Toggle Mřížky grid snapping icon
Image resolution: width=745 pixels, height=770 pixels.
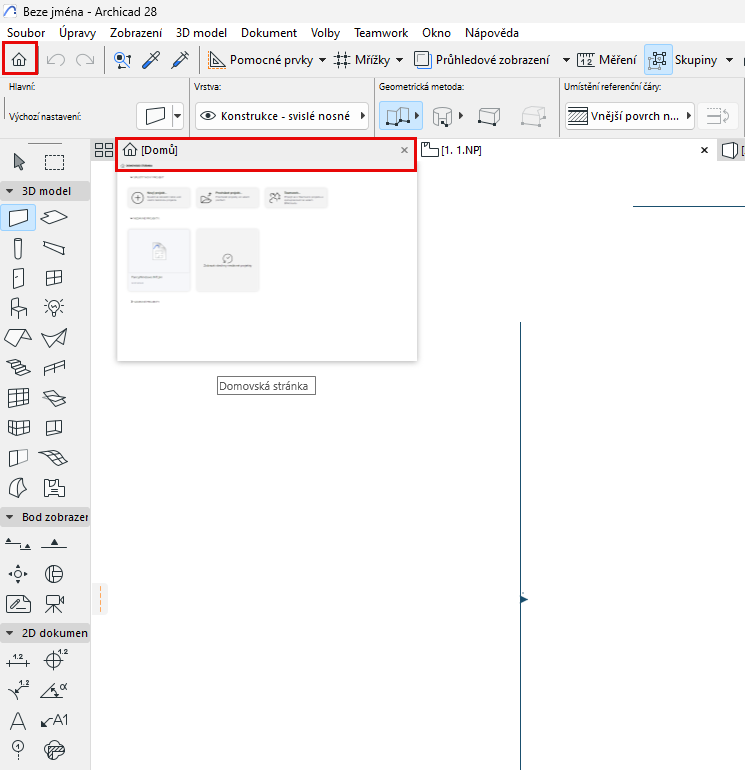coord(342,60)
